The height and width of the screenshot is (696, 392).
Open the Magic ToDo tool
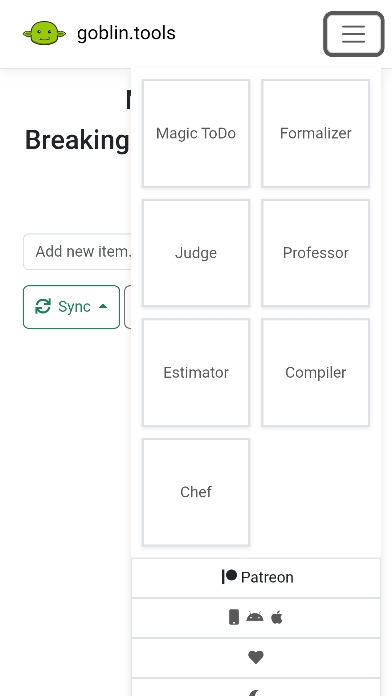pyautogui.click(x=196, y=133)
